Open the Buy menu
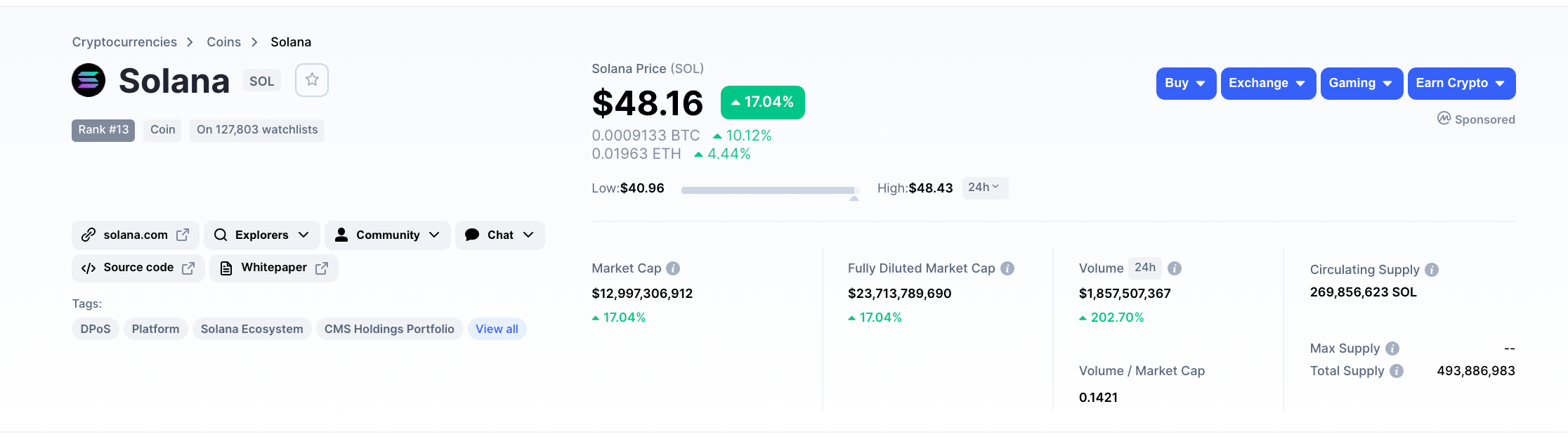The width and height of the screenshot is (1568, 437). pos(1185,84)
